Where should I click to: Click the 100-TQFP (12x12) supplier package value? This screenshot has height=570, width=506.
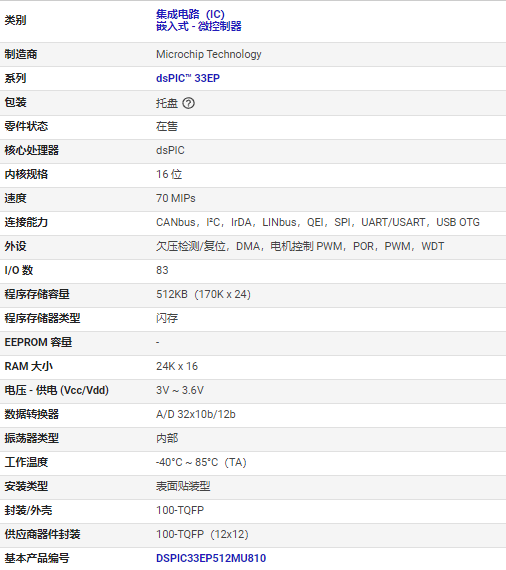pyautogui.click(x=202, y=534)
